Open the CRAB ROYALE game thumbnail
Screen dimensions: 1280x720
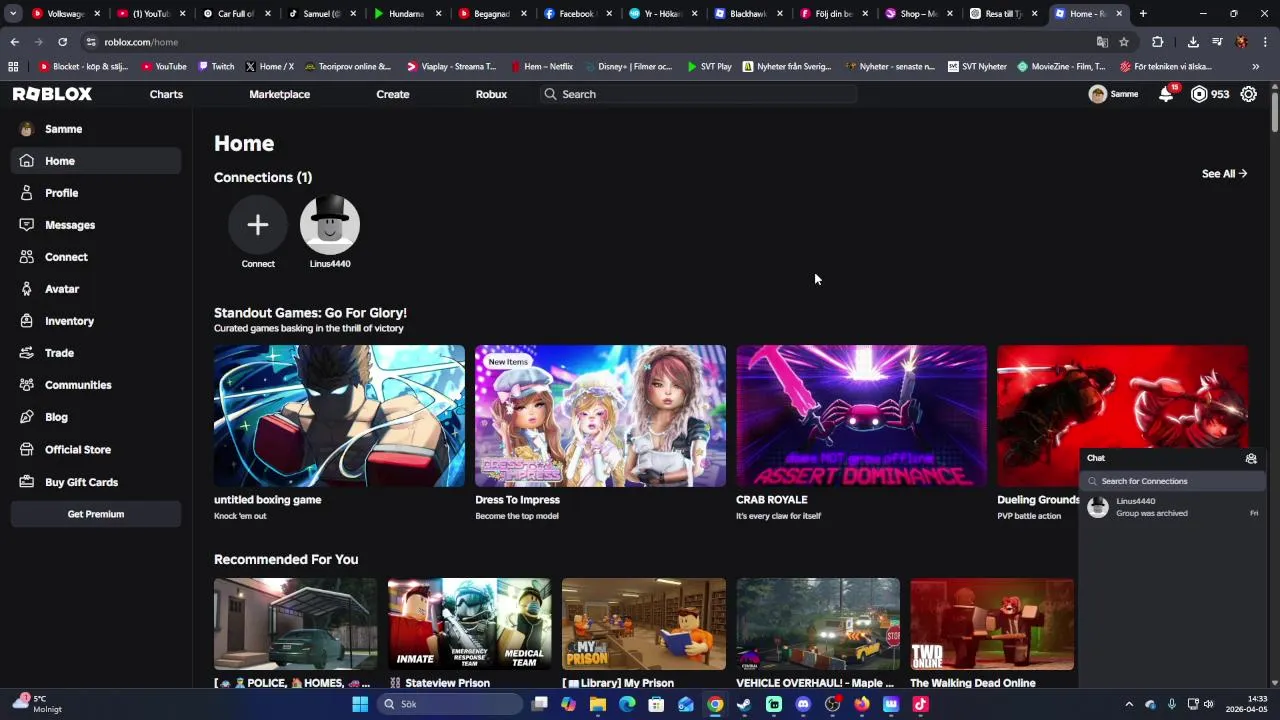(x=861, y=416)
